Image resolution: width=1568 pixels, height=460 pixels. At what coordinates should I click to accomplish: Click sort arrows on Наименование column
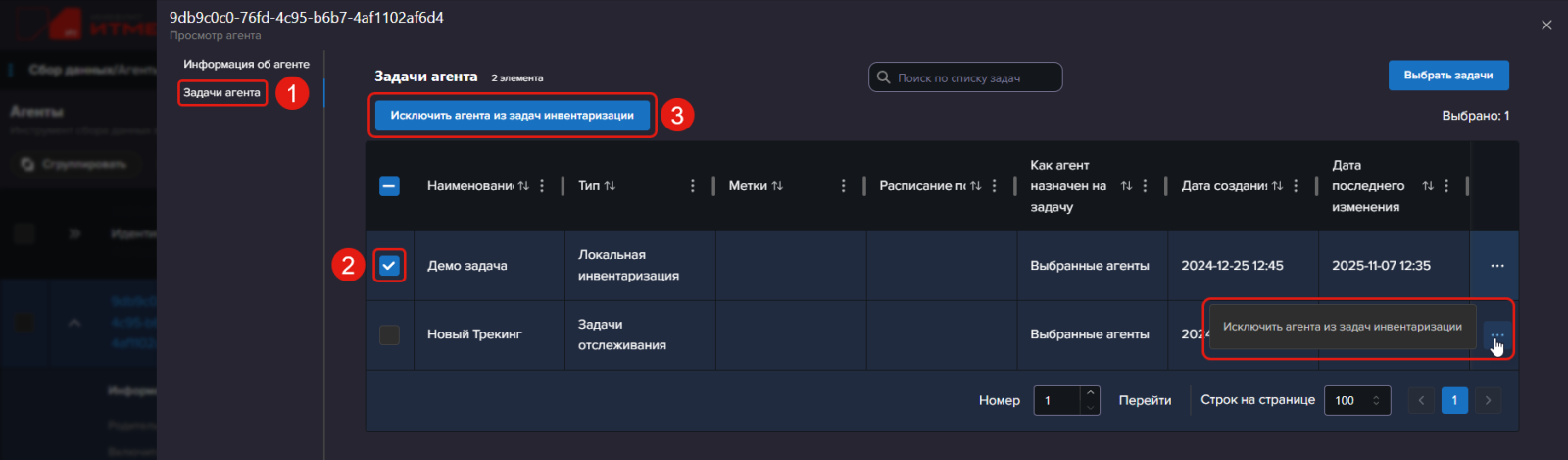click(x=523, y=186)
